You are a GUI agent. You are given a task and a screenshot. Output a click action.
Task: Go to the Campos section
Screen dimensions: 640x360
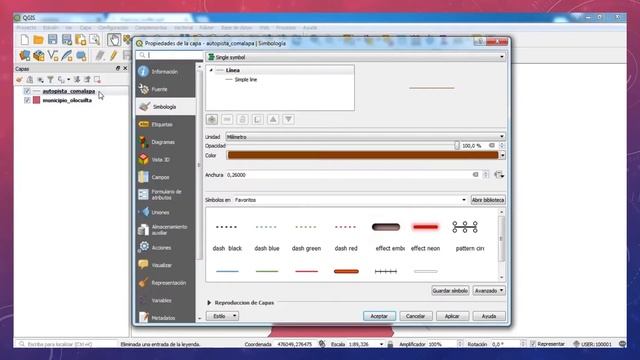pyautogui.click(x=165, y=177)
